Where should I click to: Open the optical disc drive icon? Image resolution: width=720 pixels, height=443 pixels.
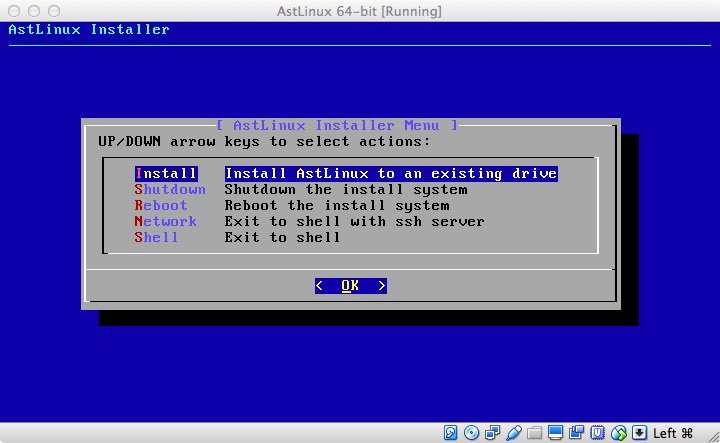coord(472,432)
